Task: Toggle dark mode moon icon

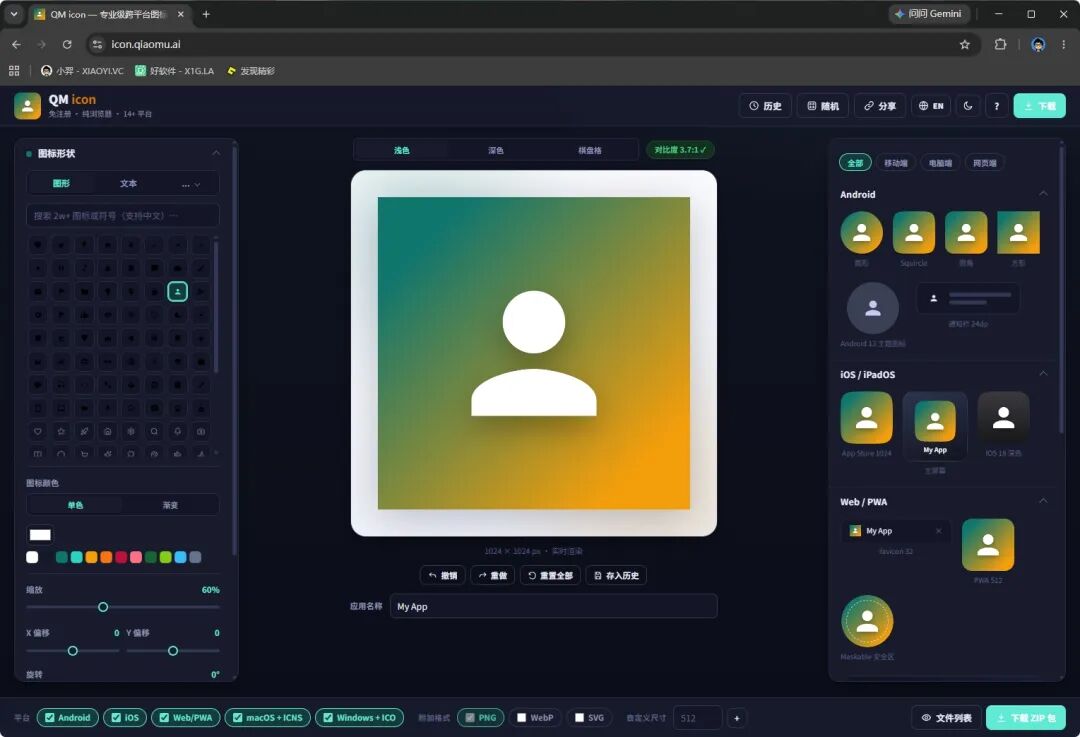Action: 968,106
